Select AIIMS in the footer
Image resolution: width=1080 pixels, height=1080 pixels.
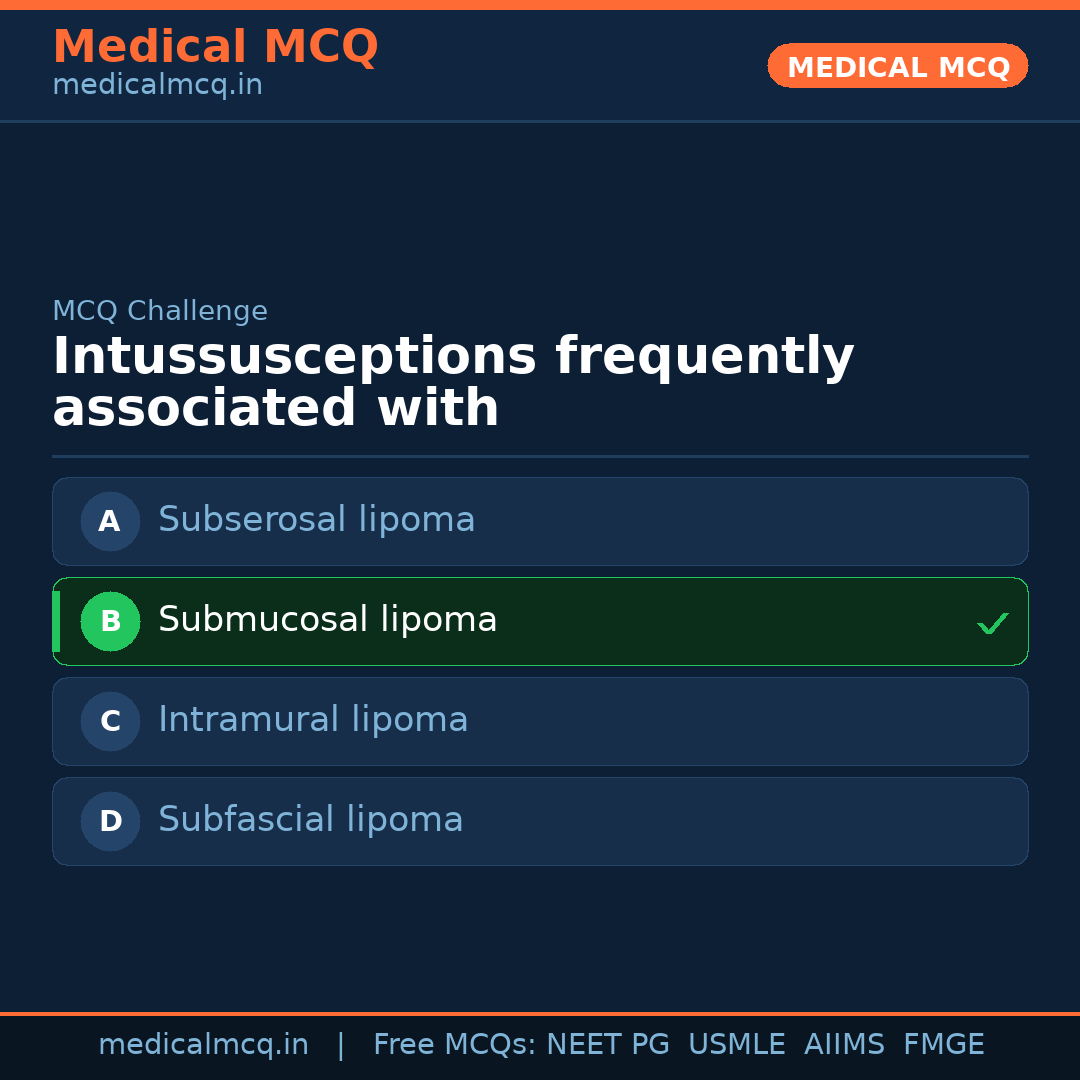[x=844, y=1045]
